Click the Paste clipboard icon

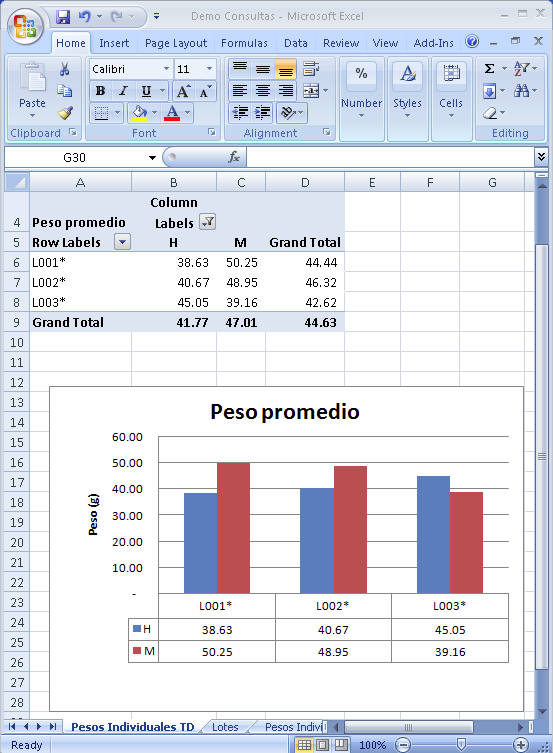(x=32, y=77)
